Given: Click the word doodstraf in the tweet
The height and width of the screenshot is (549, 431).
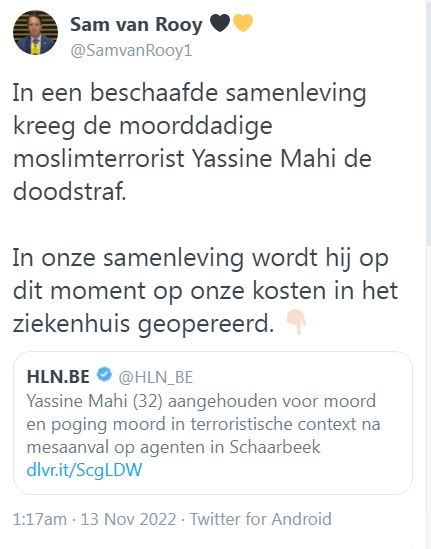Looking at the screenshot, I should [69, 191].
